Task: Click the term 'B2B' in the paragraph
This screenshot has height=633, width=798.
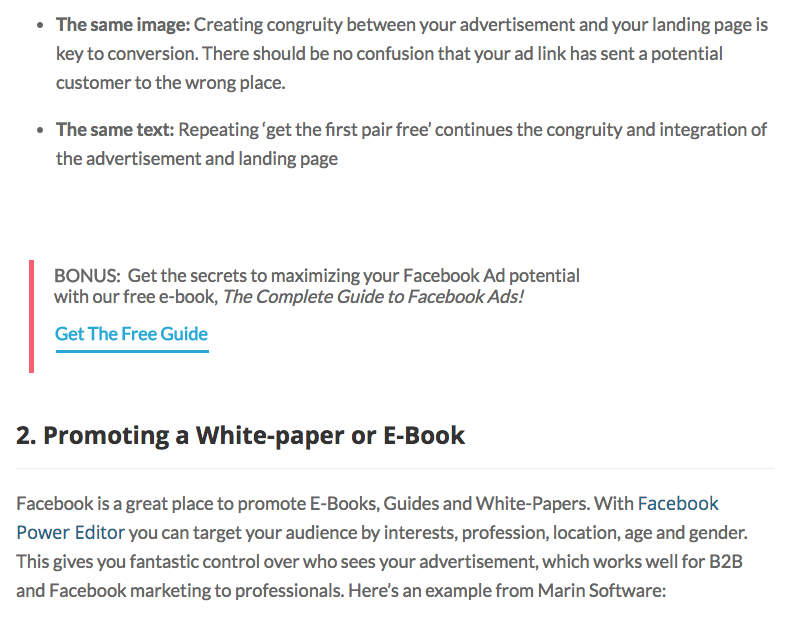Action: [x=726, y=562]
